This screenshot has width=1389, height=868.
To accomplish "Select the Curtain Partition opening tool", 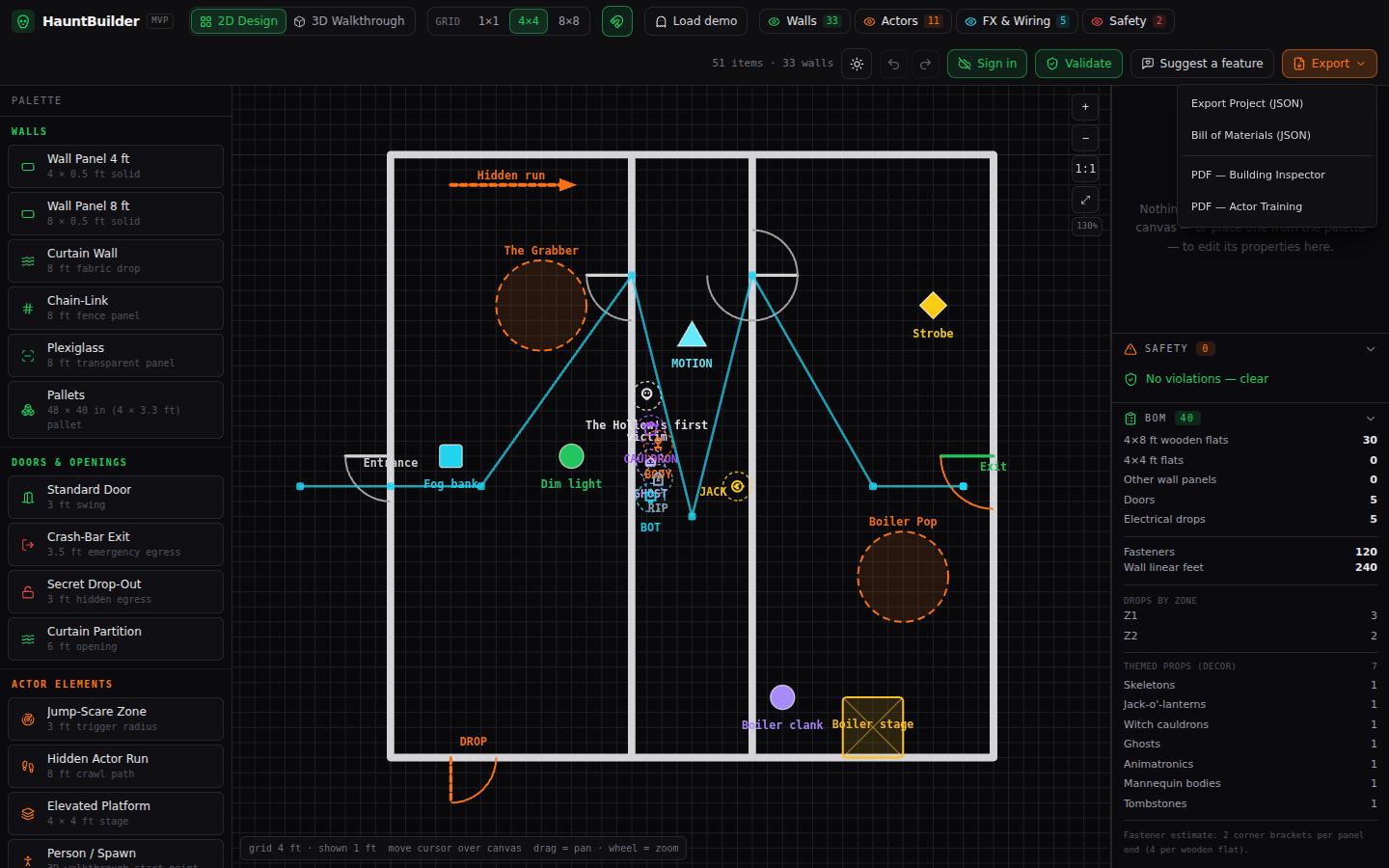I will (x=116, y=638).
